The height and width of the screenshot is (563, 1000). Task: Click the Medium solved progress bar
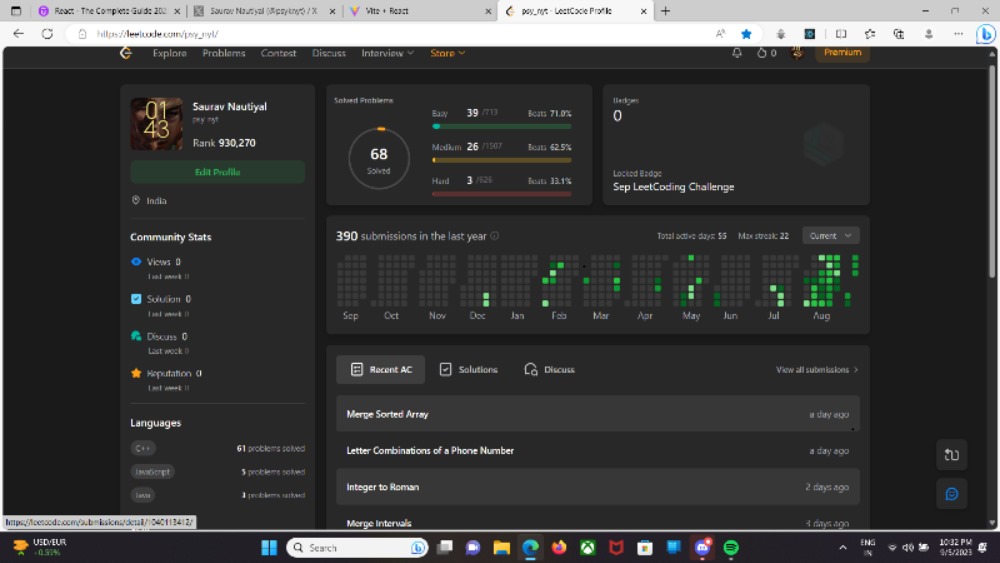click(x=501, y=160)
